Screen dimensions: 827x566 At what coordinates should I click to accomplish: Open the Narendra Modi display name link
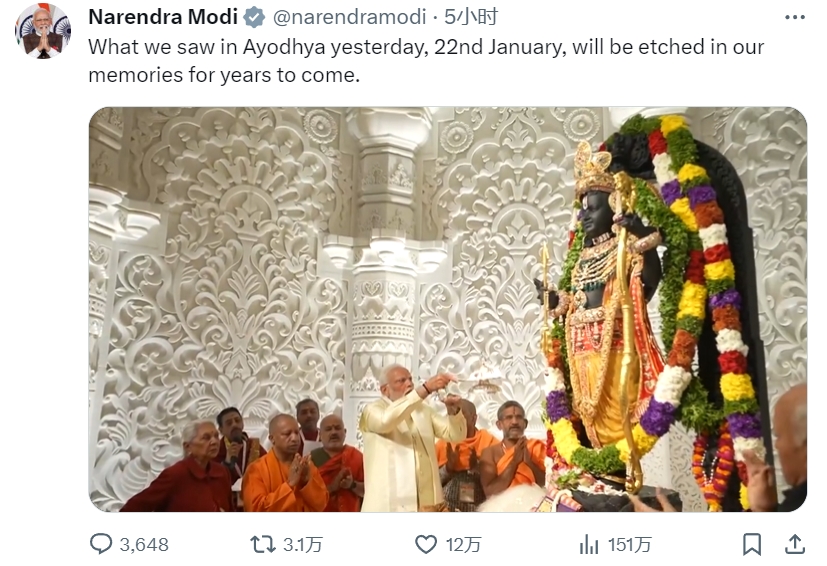click(163, 17)
